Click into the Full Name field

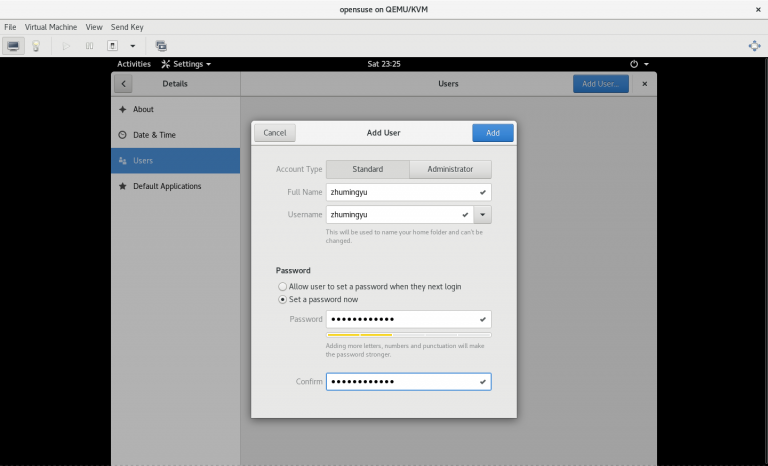[400, 191]
